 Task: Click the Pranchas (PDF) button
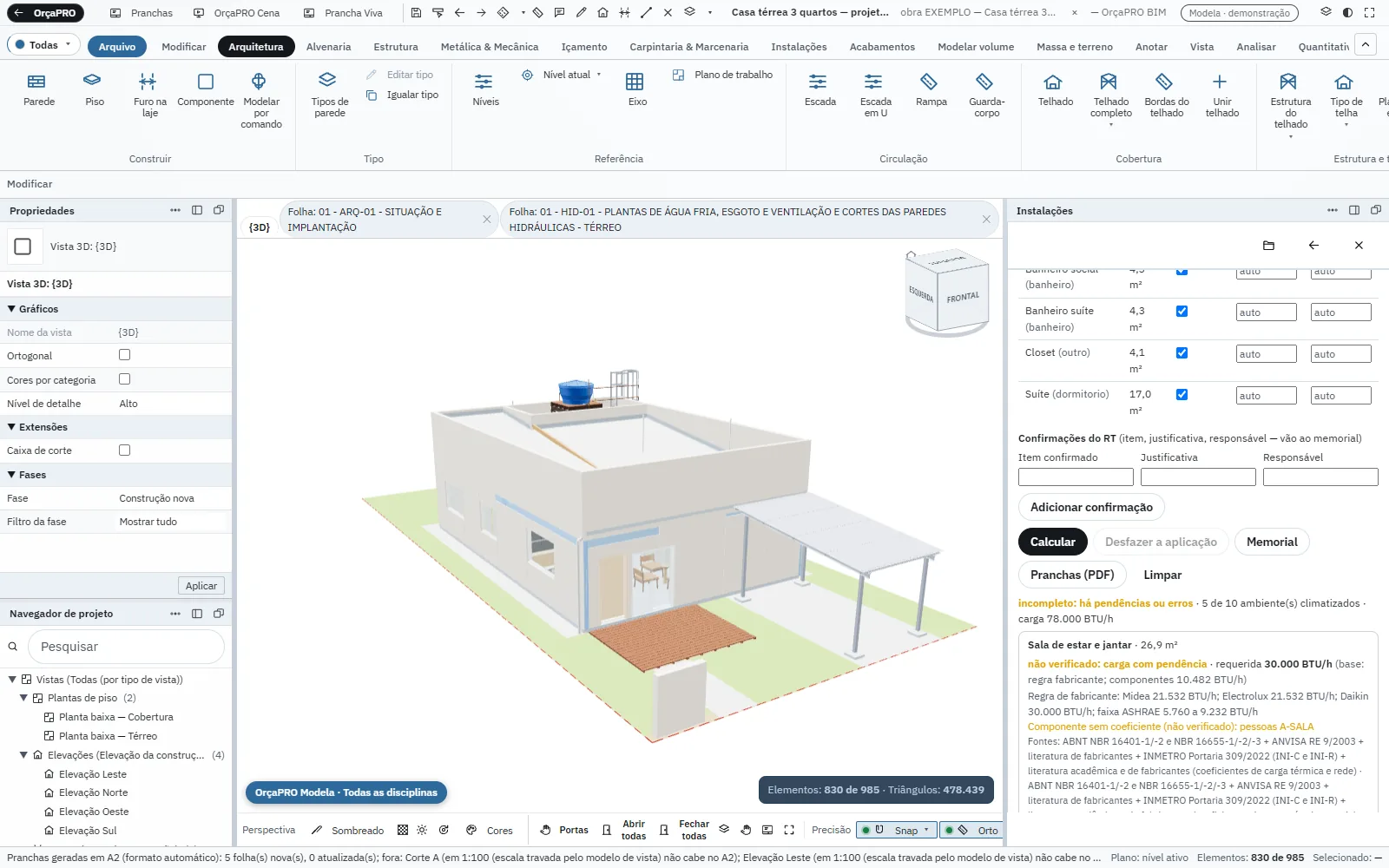1072,575
